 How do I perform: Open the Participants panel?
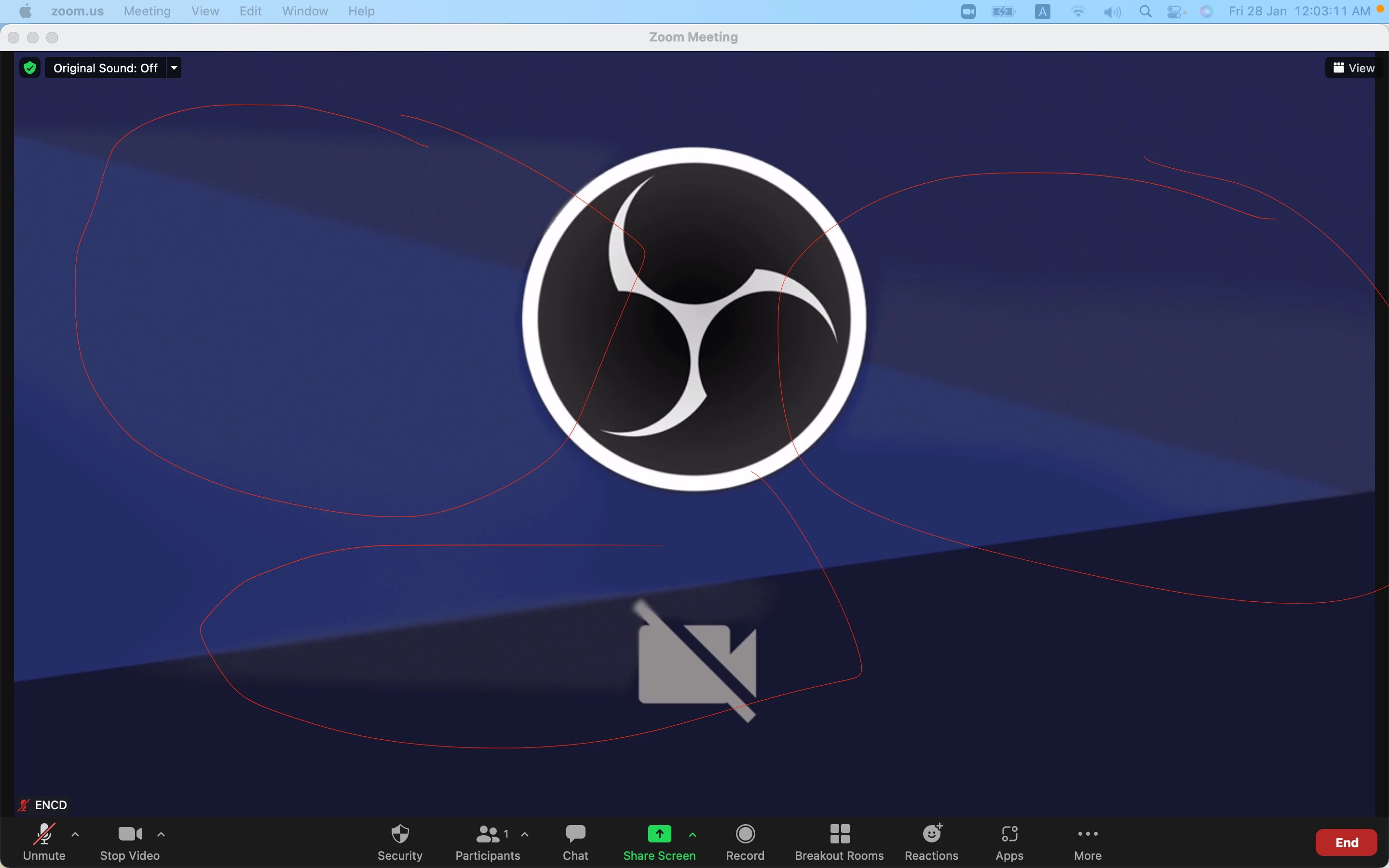coord(487,841)
